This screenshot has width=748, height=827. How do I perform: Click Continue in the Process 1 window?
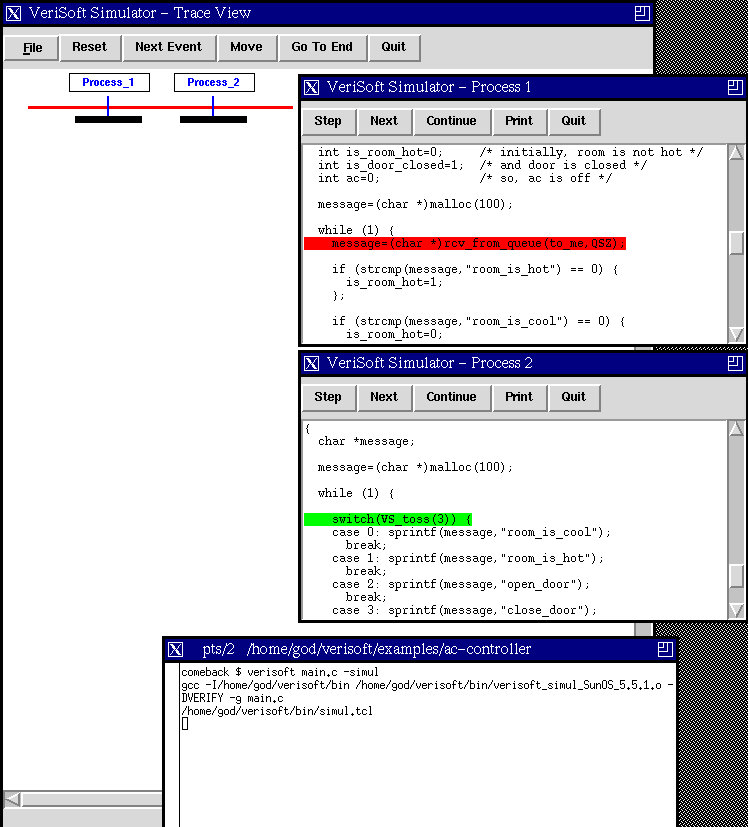452,121
